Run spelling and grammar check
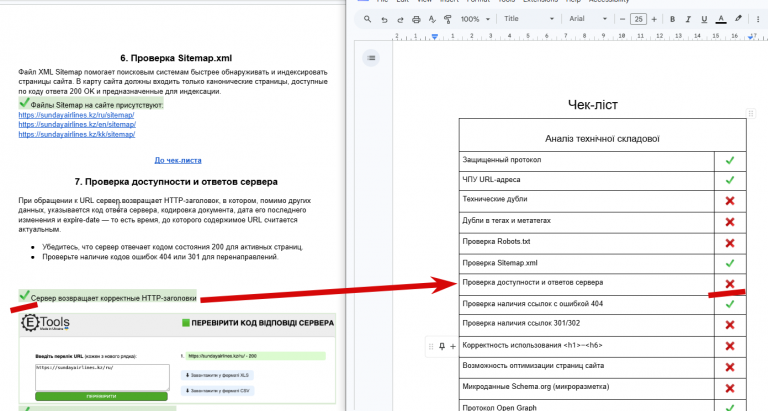768x411 pixels. (432, 19)
